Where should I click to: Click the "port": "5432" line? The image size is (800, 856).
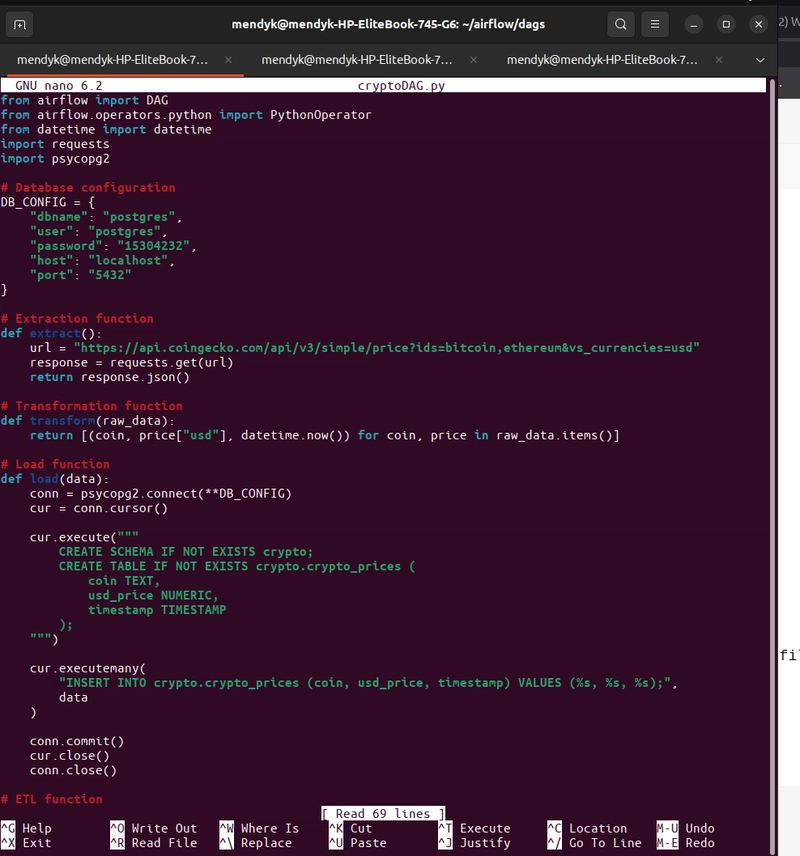81,275
